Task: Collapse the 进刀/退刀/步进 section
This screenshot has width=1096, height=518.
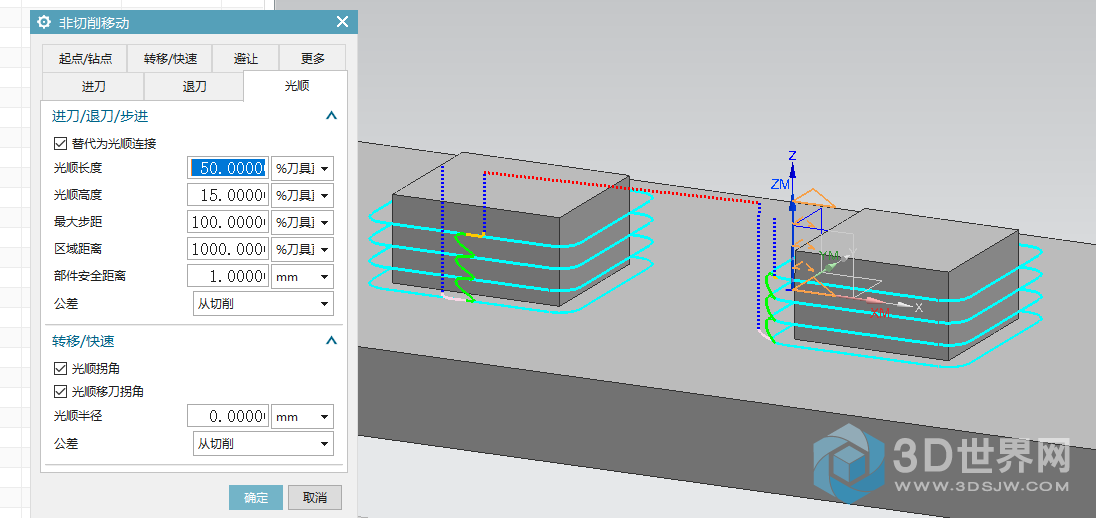Action: pos(332,116)
